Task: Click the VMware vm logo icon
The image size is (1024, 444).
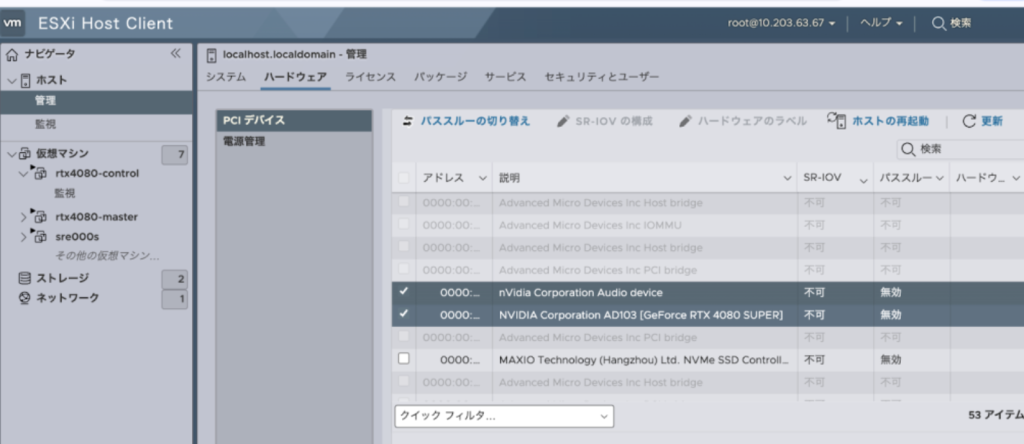Action: (15, 23)
